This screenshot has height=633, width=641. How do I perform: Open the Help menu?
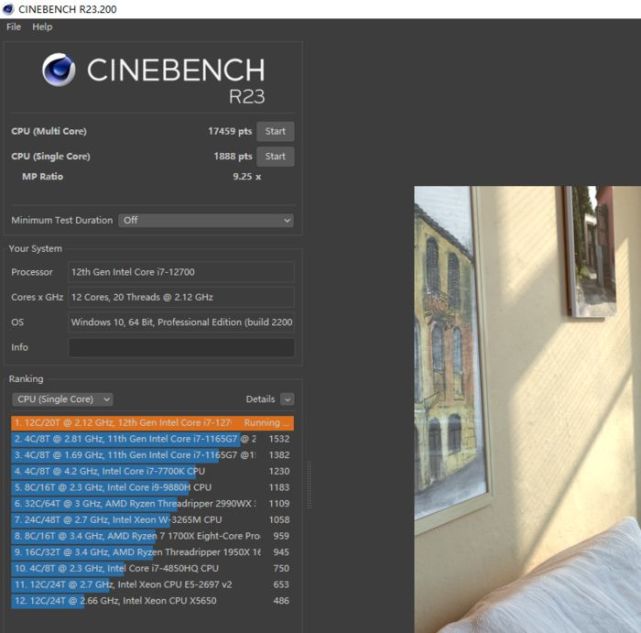point(42,27)
